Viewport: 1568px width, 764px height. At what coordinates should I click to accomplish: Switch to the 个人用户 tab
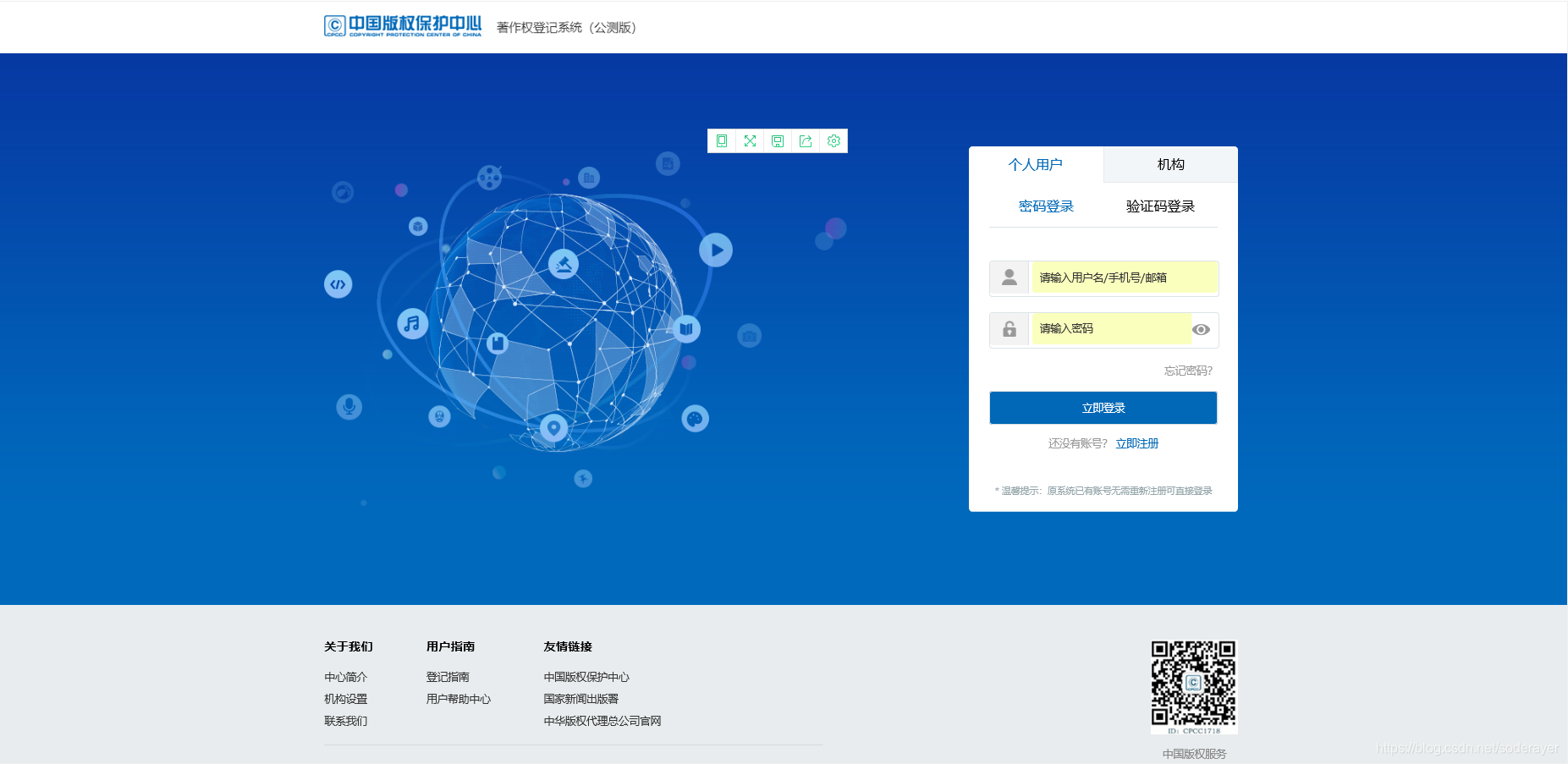coord(1036,164)
